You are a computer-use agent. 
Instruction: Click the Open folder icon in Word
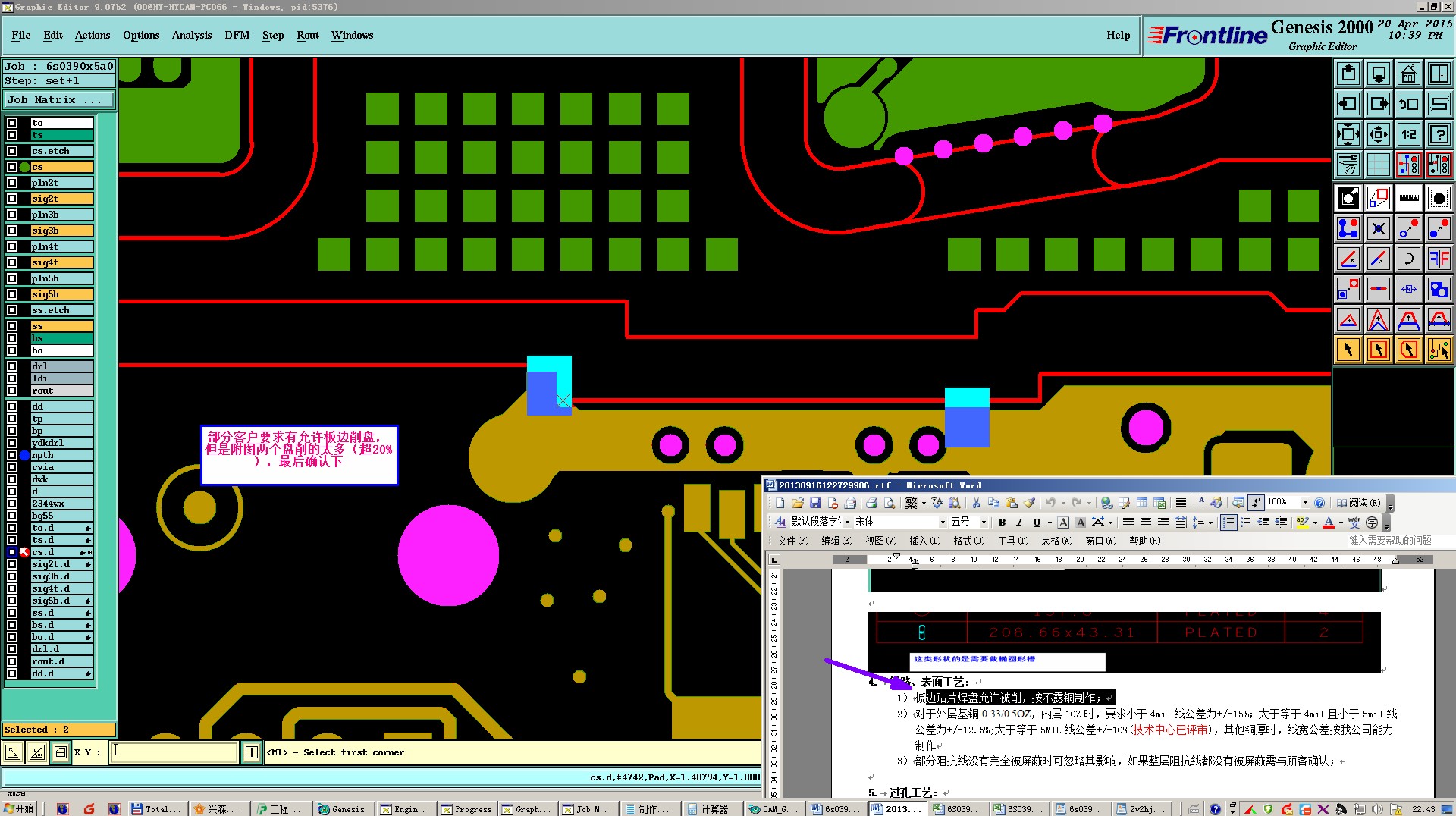[x=798, y=503]
